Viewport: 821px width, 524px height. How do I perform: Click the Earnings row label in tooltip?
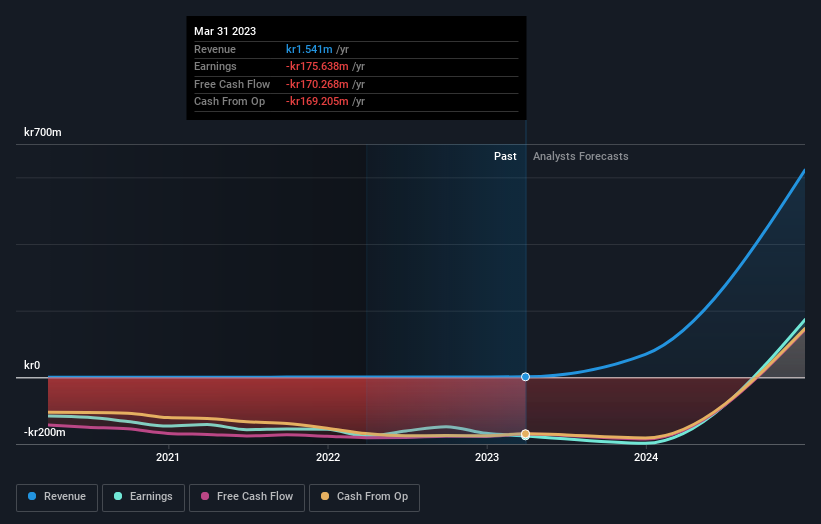(215, 66)
